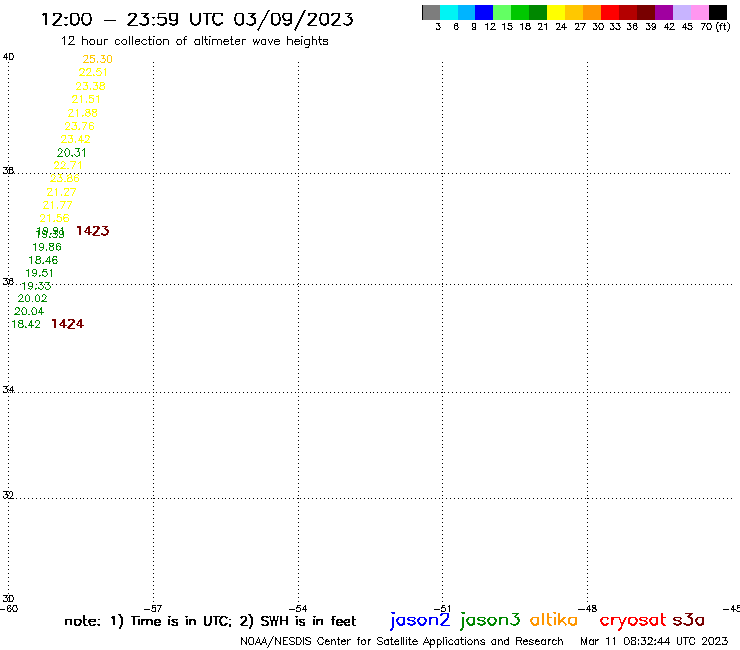Select the longitude -57 axis label
The height and width of the screenshot is (650, 740).
coord(153,608)
